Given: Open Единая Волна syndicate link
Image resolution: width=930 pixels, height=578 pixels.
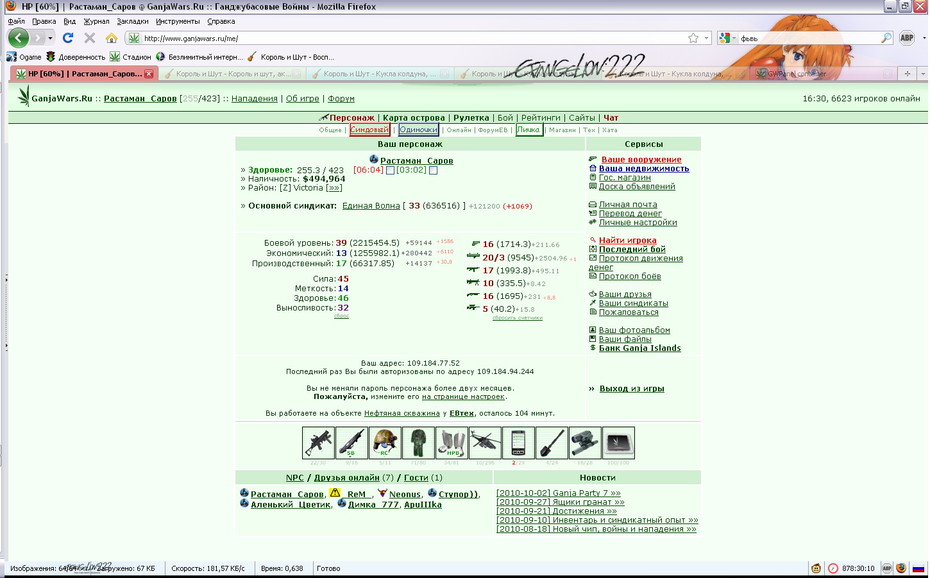Looking at the screenshot, I should (371, 206).
